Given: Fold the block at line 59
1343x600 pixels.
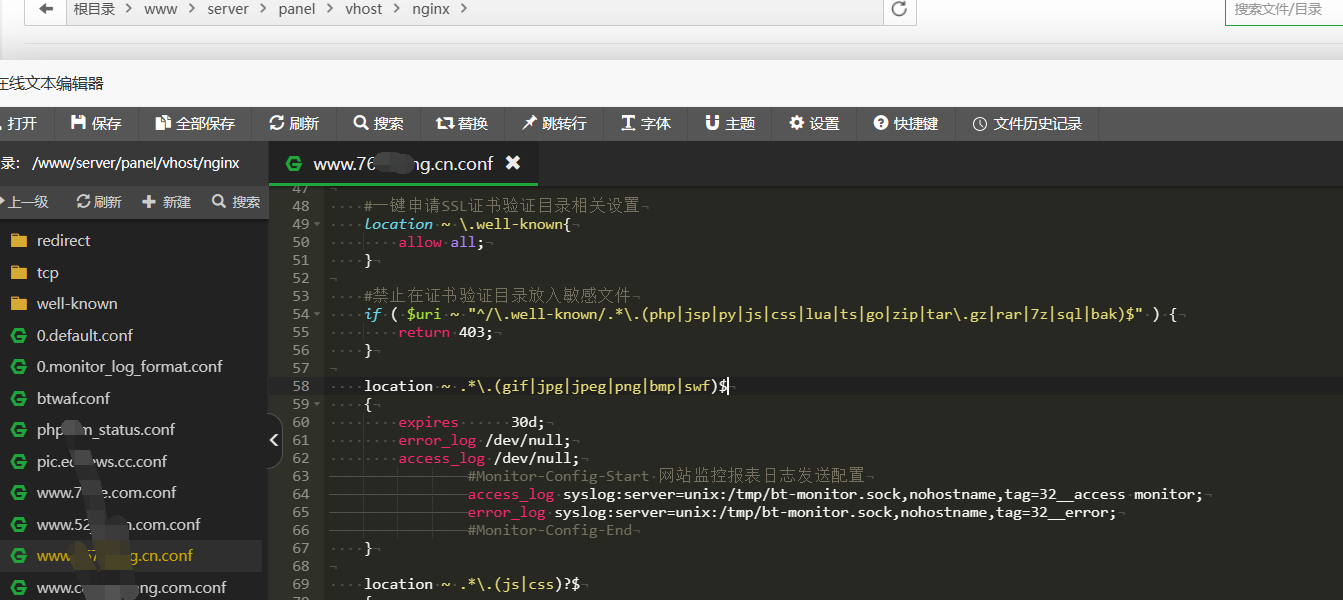Looking at the screenshot, I should tap(317, 404).
